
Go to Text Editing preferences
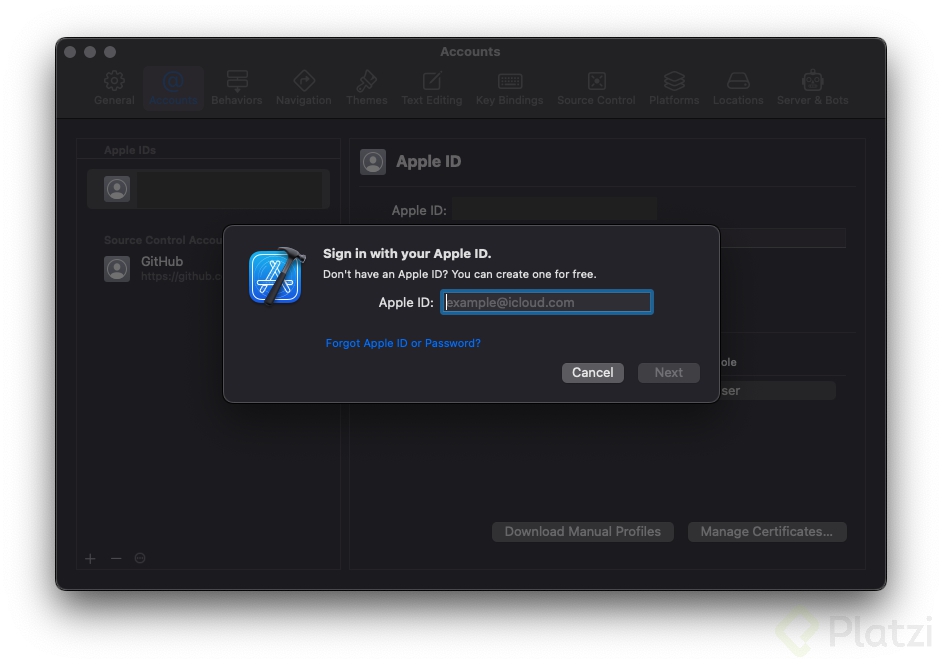click(x=432, y=88)
